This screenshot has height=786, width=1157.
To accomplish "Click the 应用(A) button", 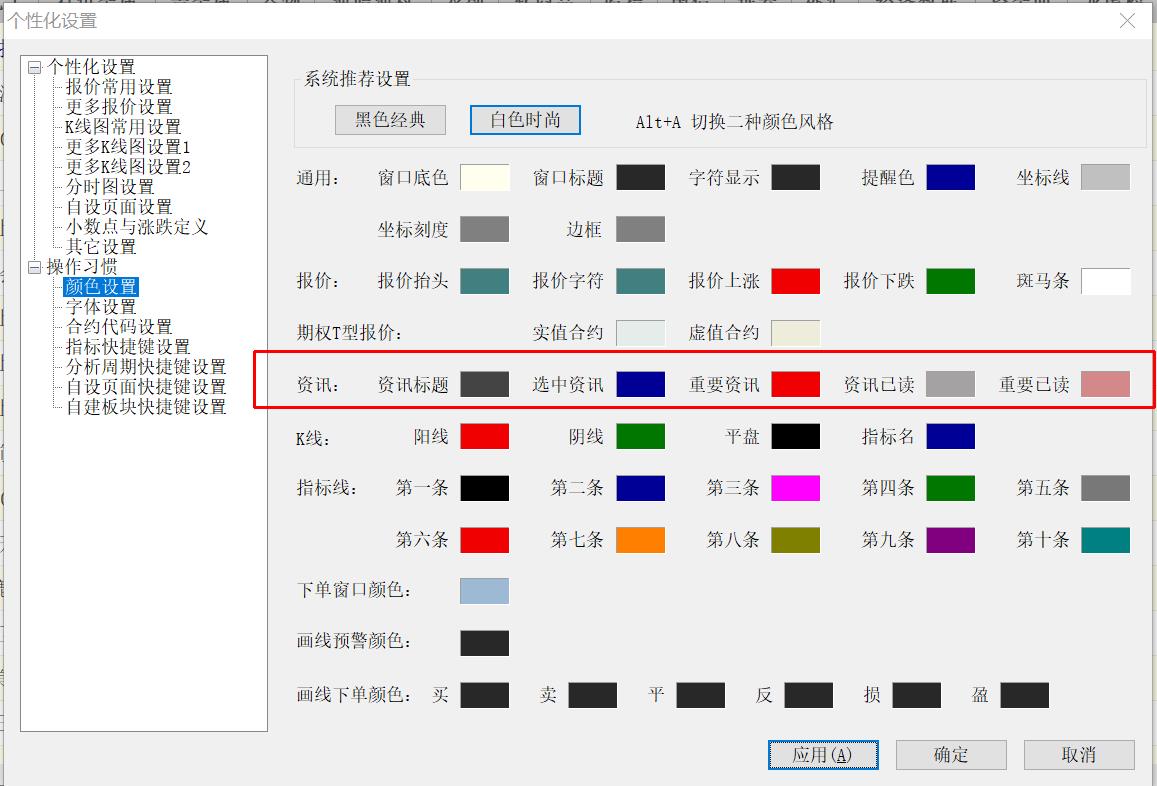I will [x=822, y=755].
